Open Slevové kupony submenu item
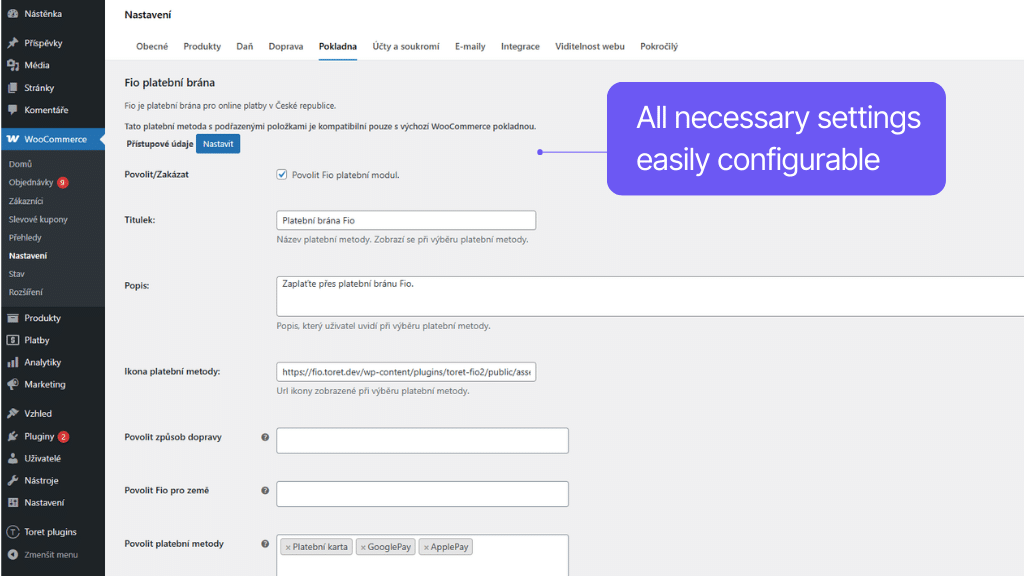This screenshot has width=1024, height=576. click(38, 219)
